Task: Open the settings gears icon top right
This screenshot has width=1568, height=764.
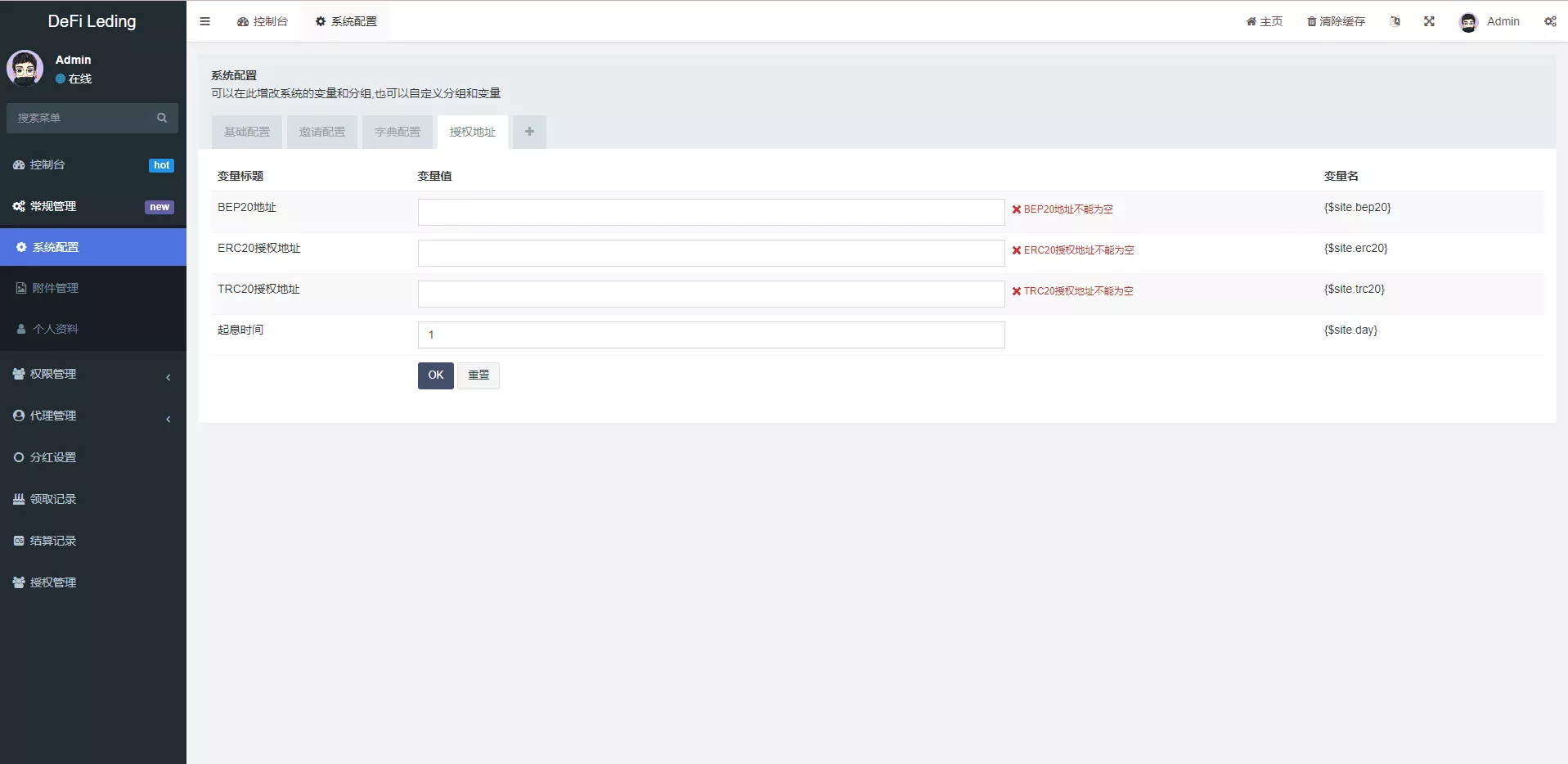Action: (1550, 21)
